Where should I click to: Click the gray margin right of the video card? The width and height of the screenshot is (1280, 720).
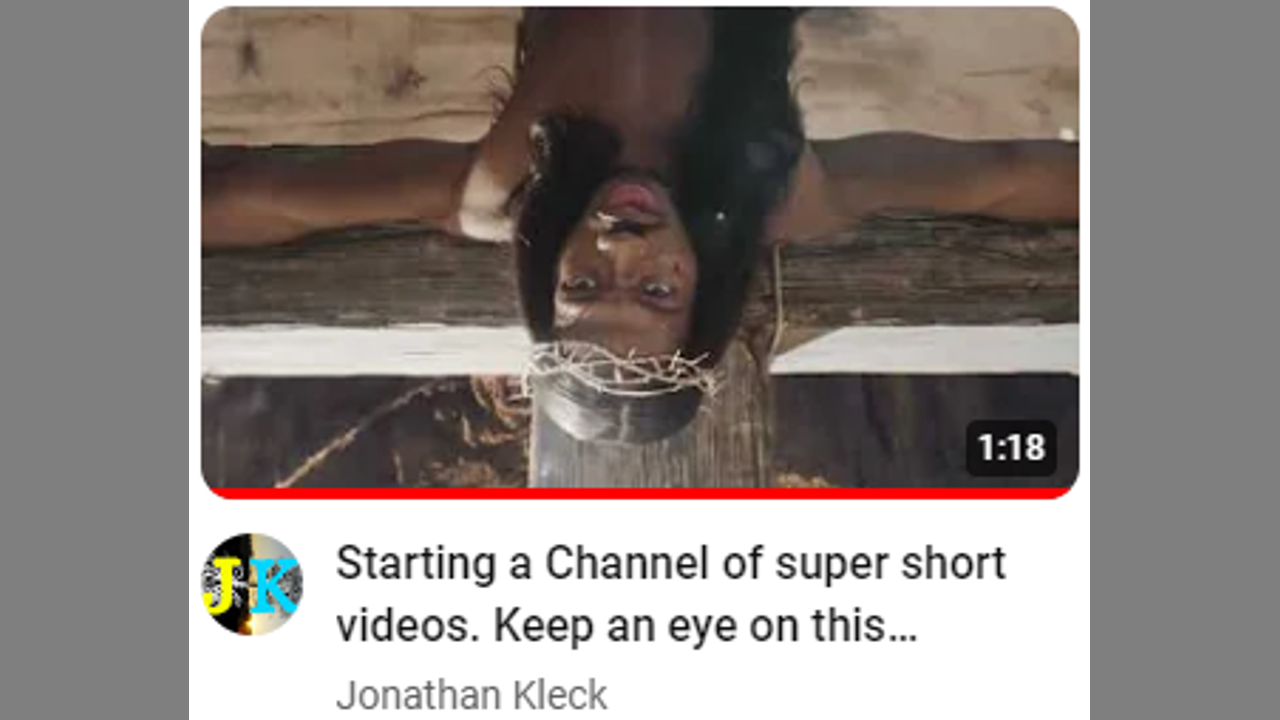1185,360
